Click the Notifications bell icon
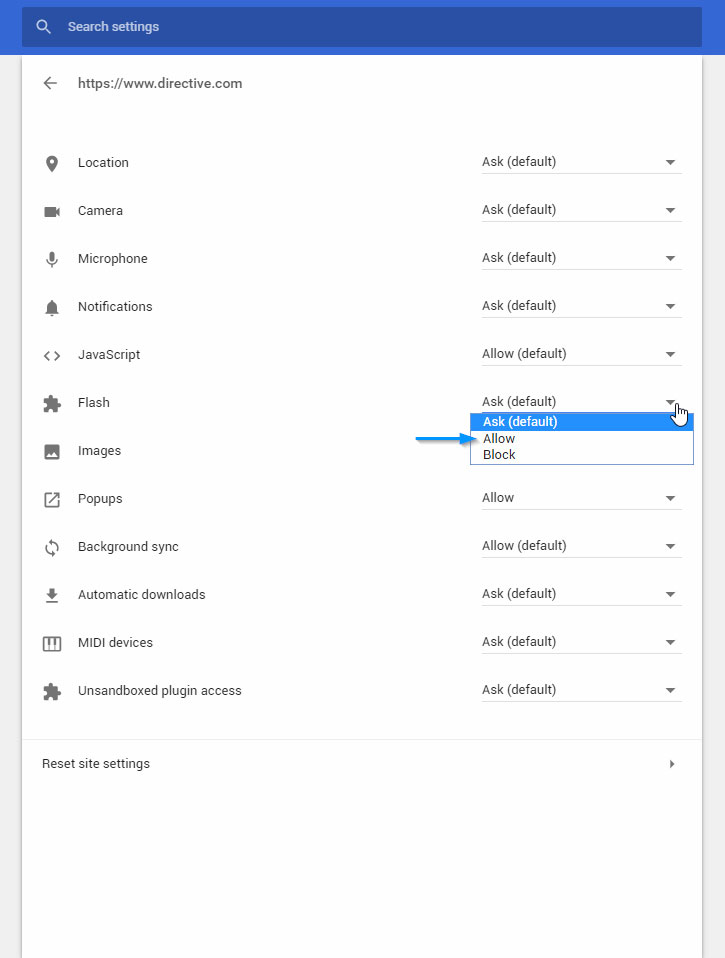 pyautogui.click(x=51, y=306)
